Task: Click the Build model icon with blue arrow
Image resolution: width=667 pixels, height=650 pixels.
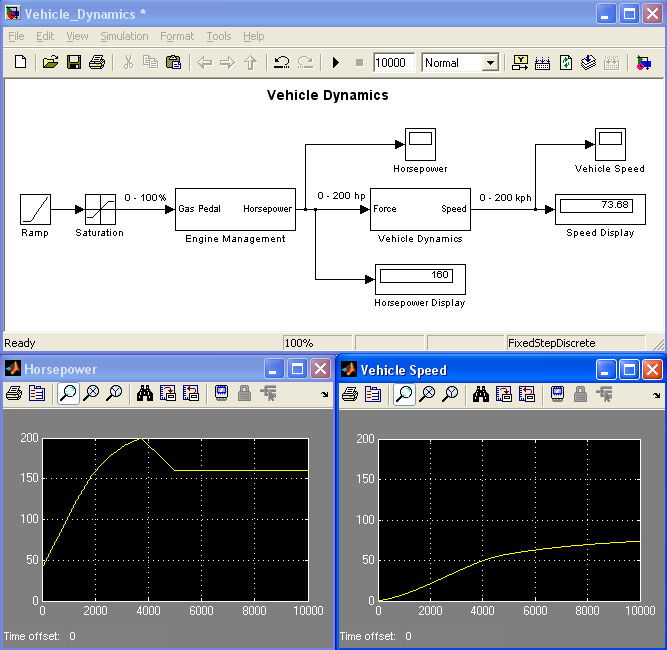Action: click(x=588, y=63)
